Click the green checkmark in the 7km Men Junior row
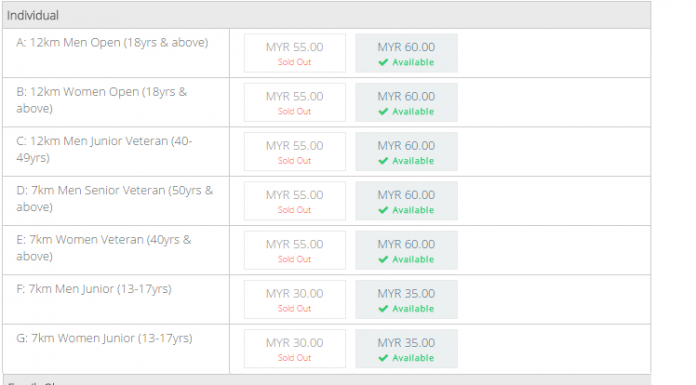 (x=384, y=309)
